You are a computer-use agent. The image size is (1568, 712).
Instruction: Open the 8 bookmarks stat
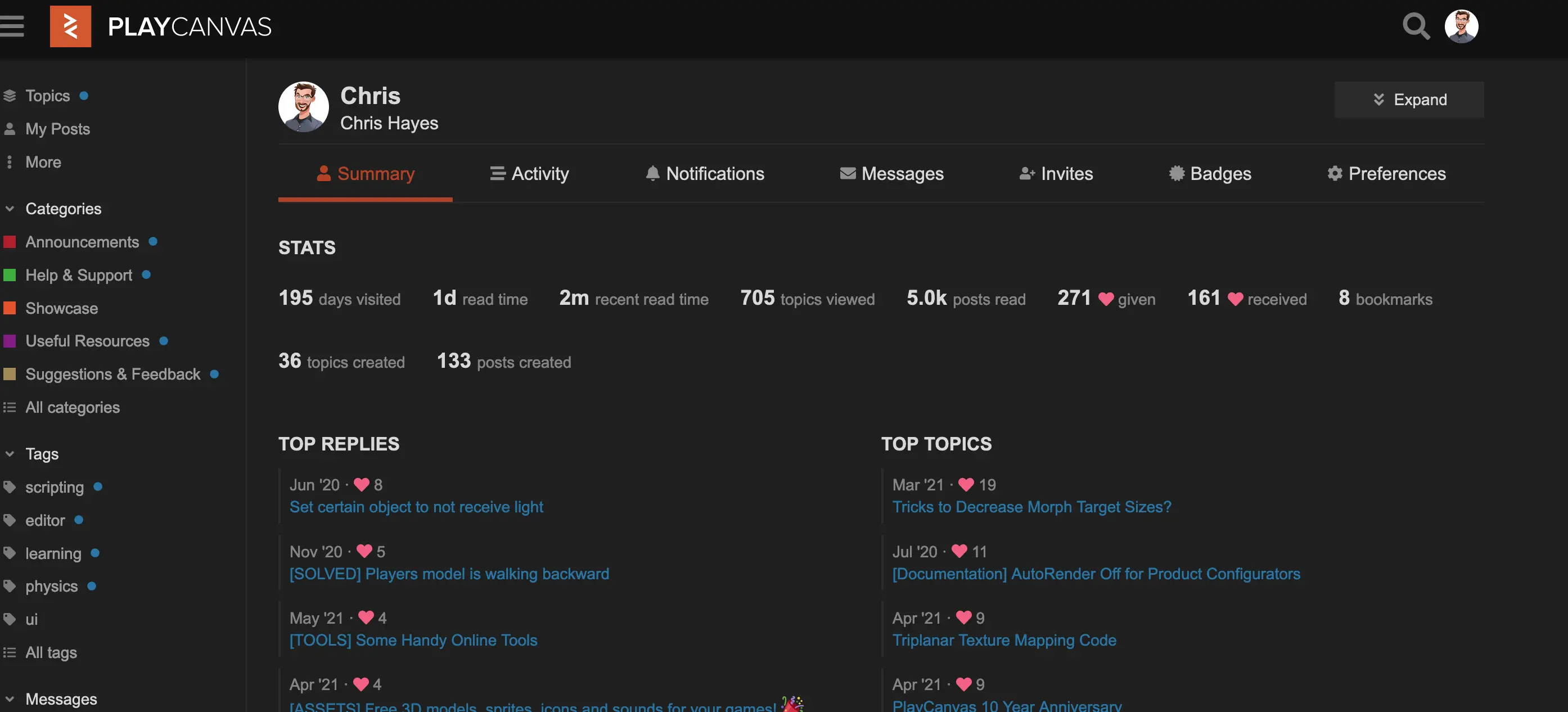click(1385, 298)
